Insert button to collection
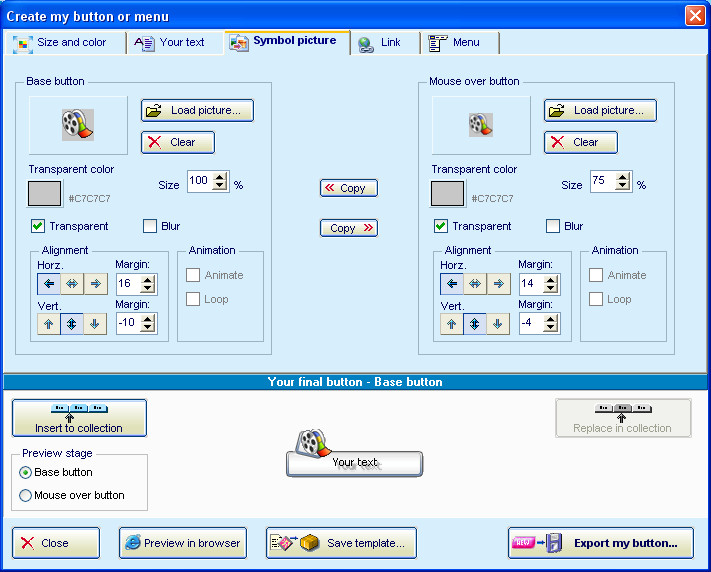The width and height of the screenshot is (711, 572). tap(79, 418)
